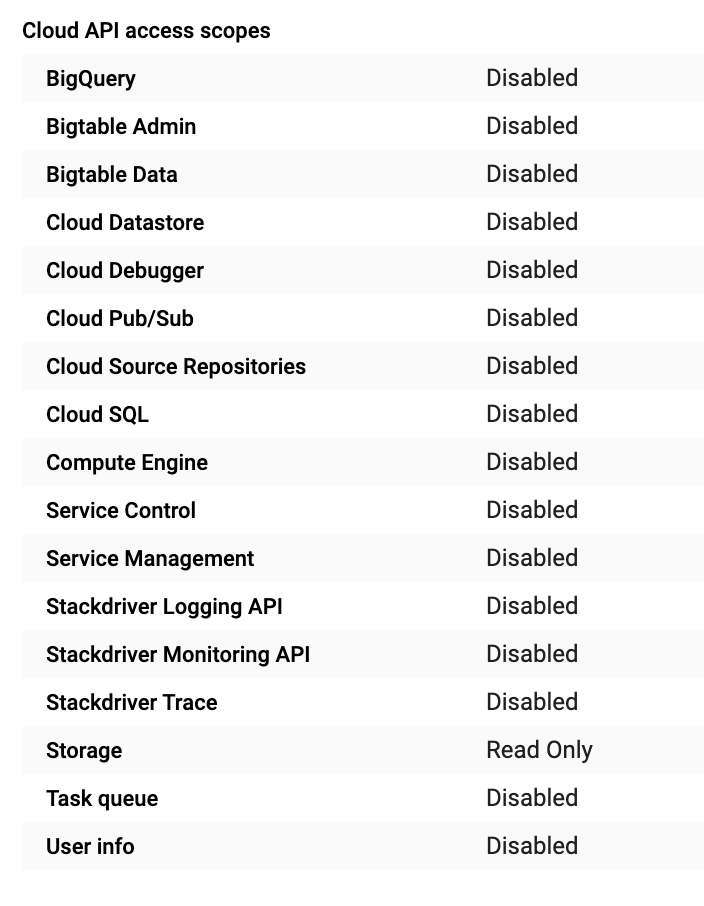Click Disabled status for User info
This screenshot has width=704, height=906.
[x=532, y=846]
